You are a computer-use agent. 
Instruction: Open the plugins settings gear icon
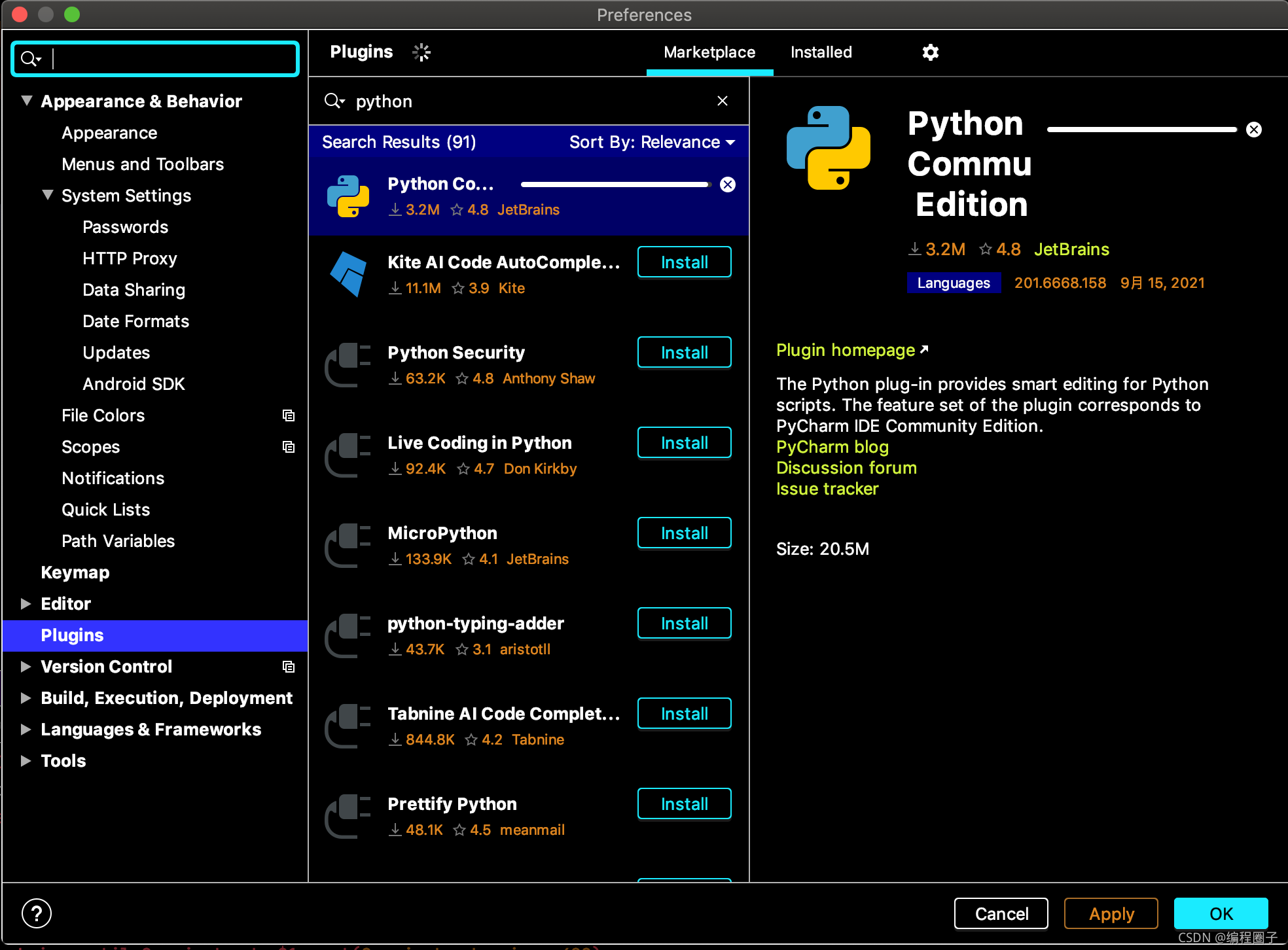tap(930, 52)
